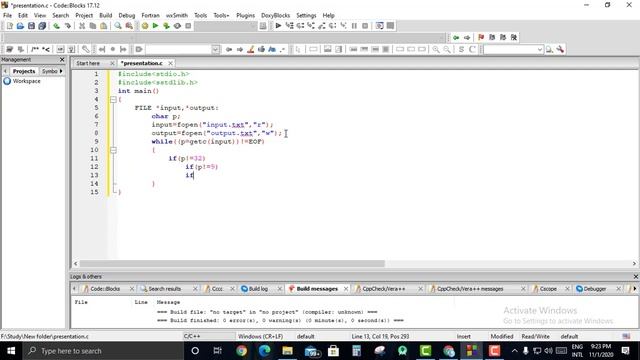This screenshot has width=640, height=360.
Task: Paste from clipboard icon
Action: pos(104,26)
